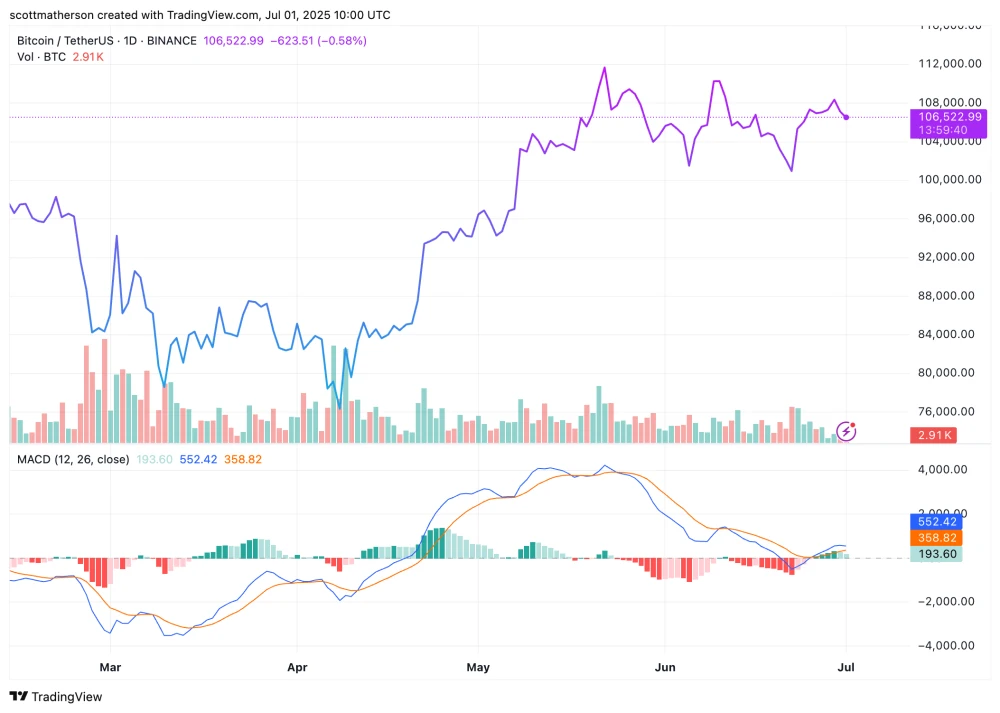Image resolution: width=1000 pixels, height=713 pixels.
Task: Click the 112,000.00 price axis label
Action: 950,64
